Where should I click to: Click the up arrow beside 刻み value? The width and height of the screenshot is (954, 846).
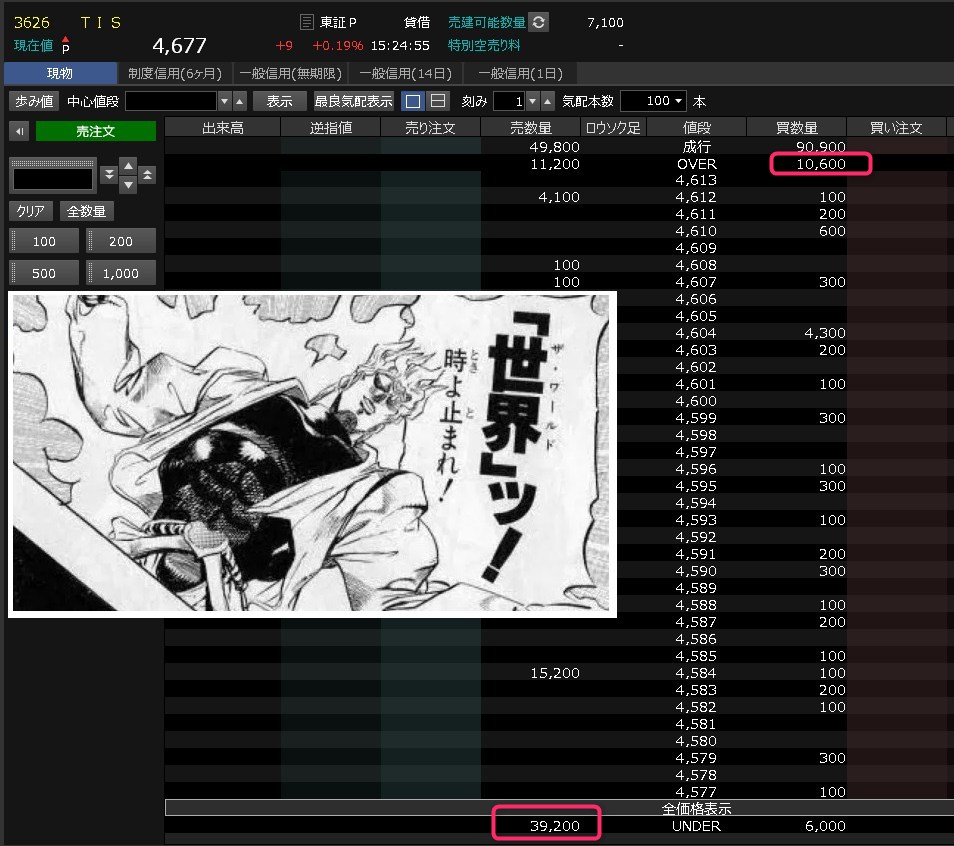coord(548,101)
